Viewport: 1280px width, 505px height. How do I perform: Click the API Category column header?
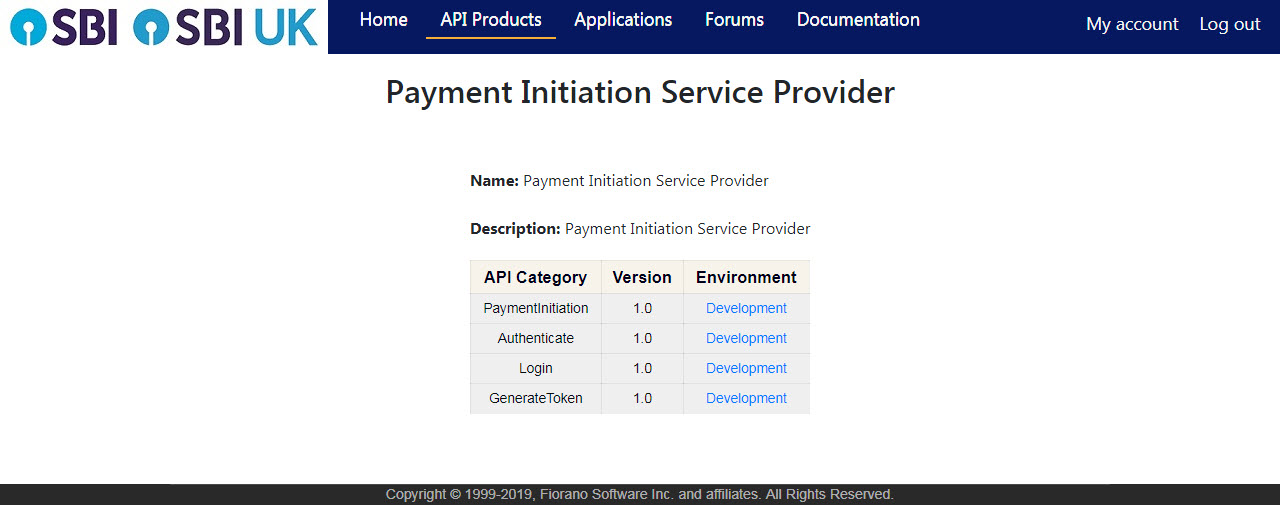pos(535,277)
